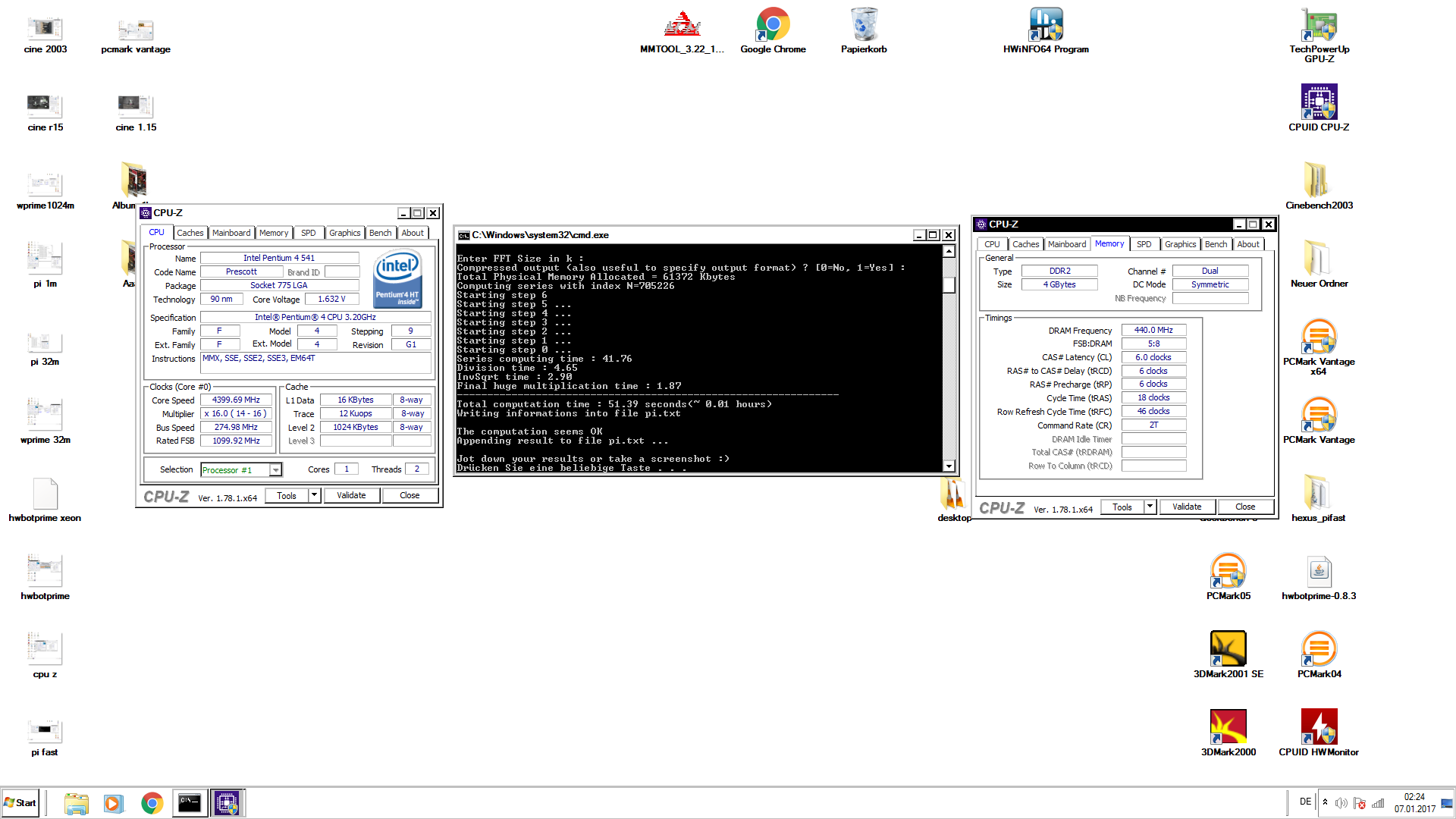Open the pi fast desktop icon

point(45,737)
